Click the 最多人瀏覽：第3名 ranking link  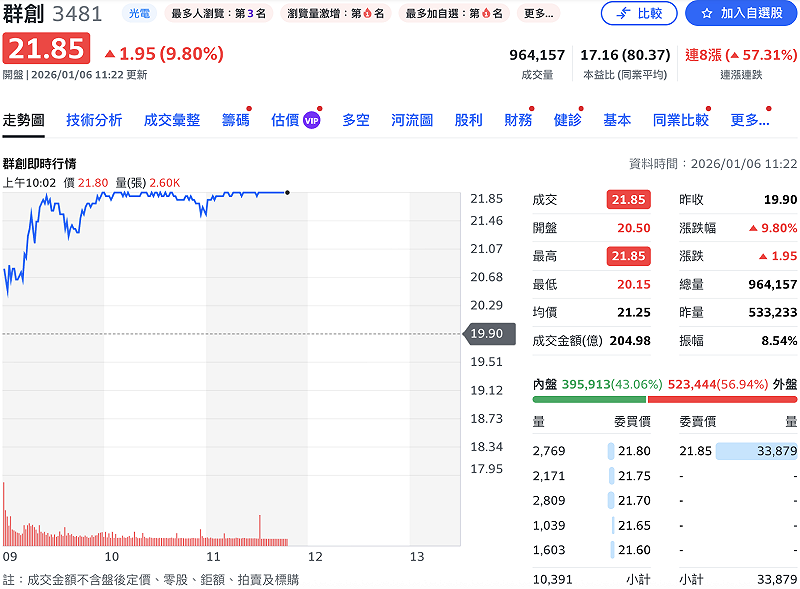pyautogui.click(x=220, y=14)
